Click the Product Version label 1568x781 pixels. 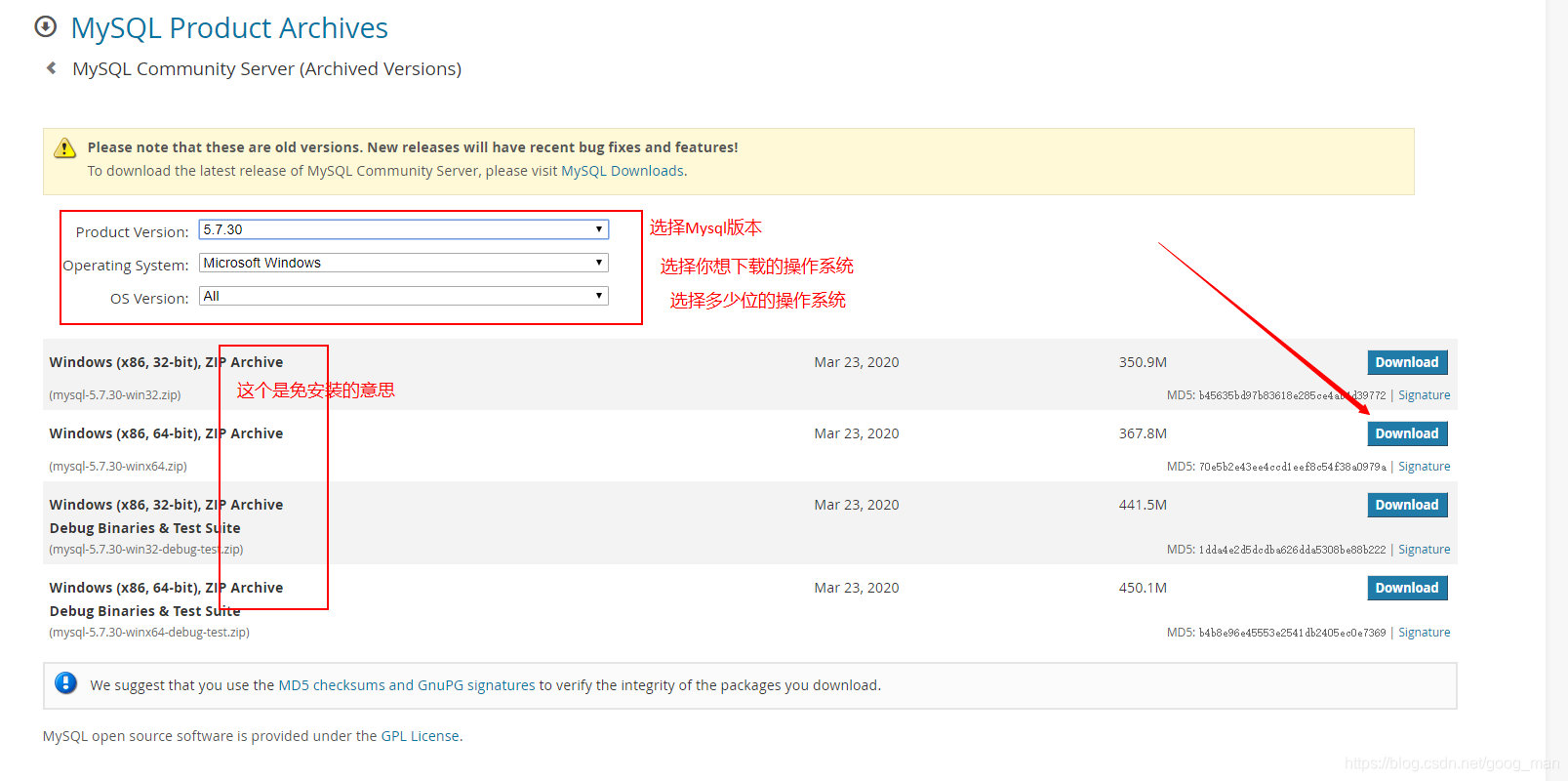click(132, 232)
